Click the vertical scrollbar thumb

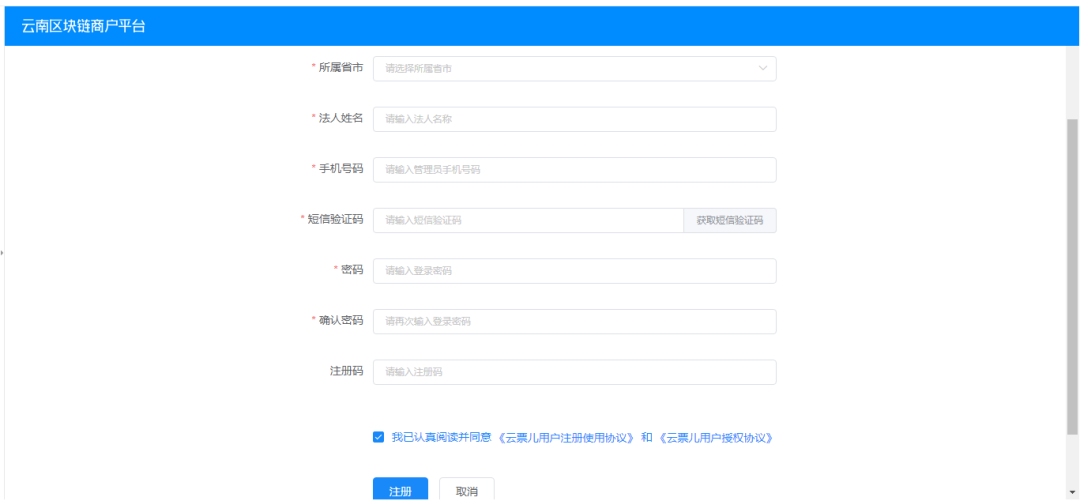tap(1072, 276)
